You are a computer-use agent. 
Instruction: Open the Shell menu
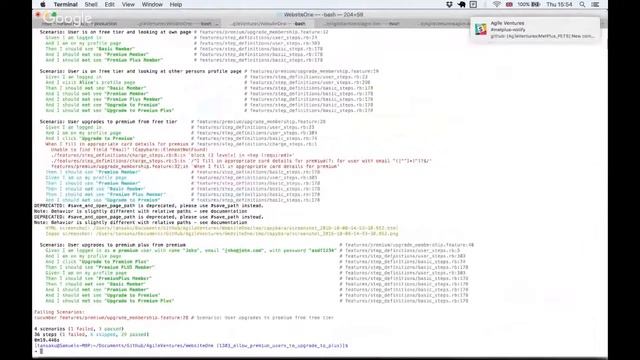tap(91, 4)
